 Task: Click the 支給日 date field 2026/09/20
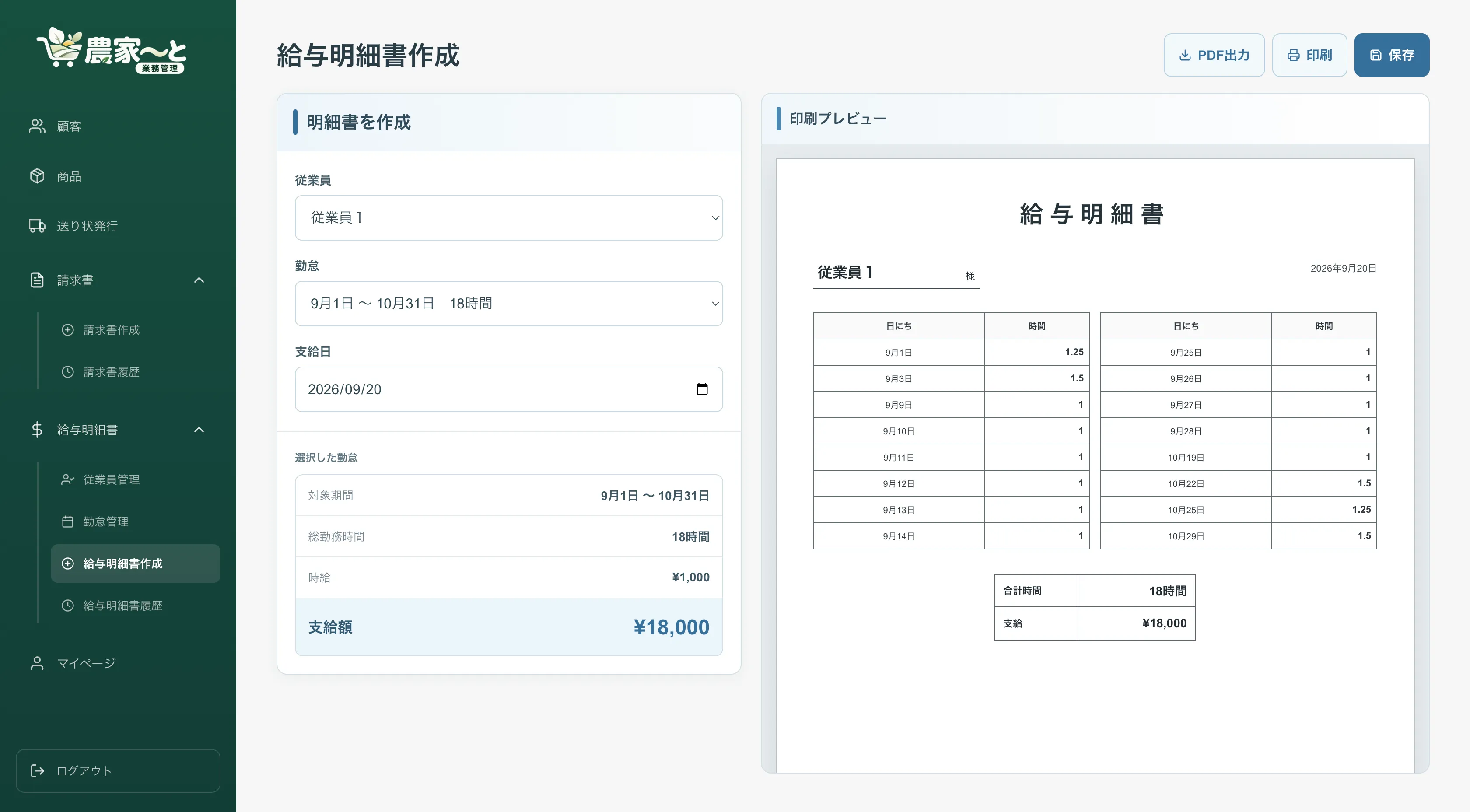tap(509, 389)
